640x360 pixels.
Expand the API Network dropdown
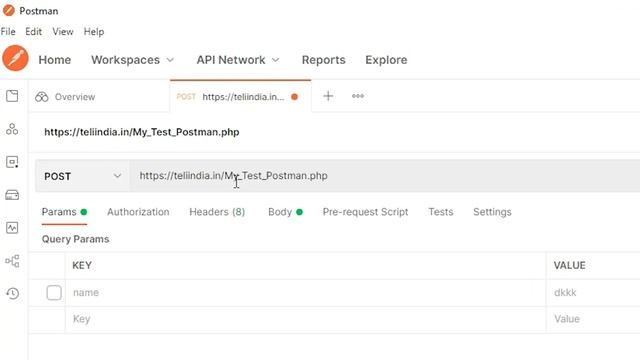(x=238, y=60)
